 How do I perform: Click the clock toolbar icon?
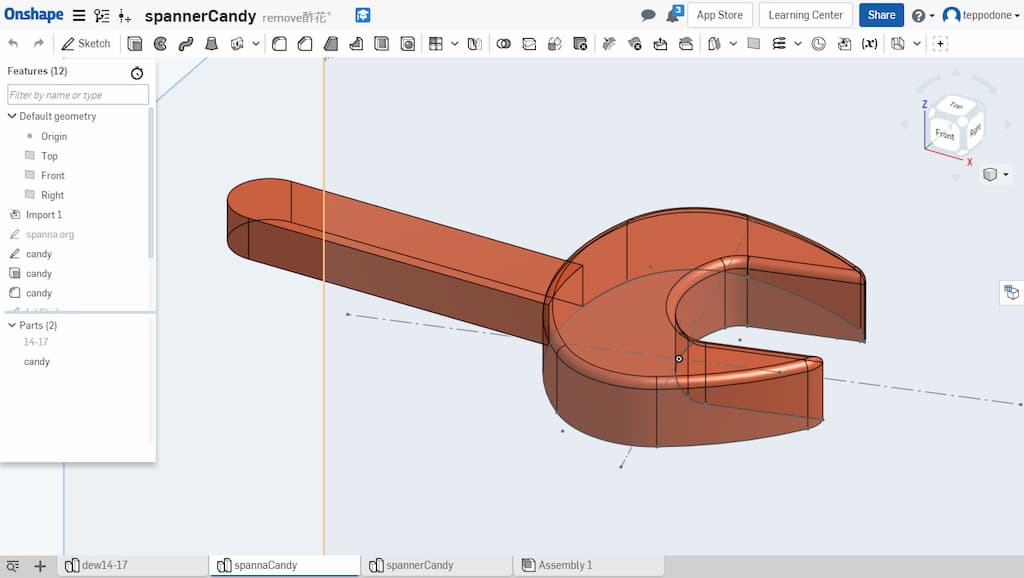coord(818,44)
